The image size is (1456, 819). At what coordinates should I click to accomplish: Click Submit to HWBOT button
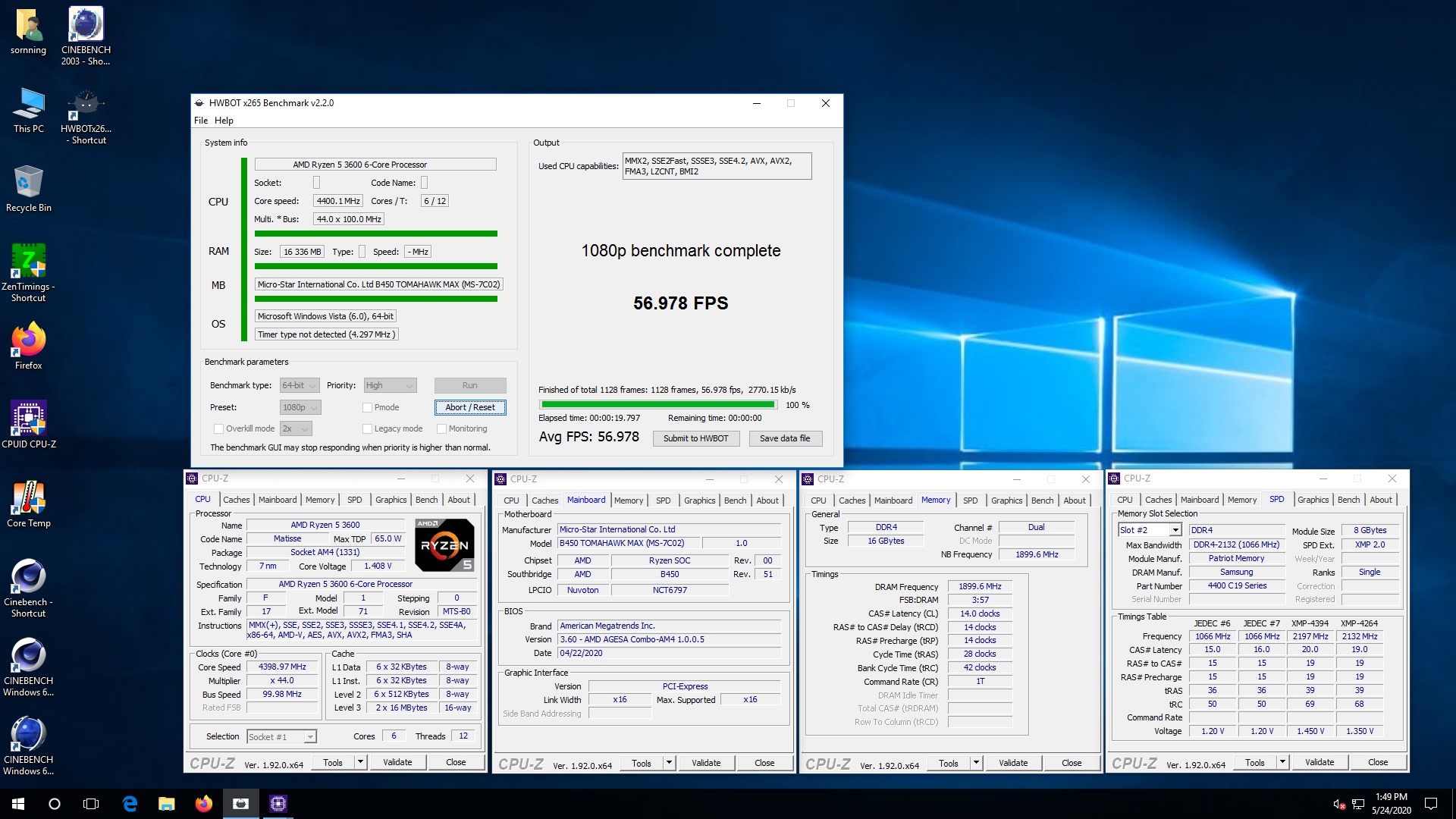tap(695, 438)
